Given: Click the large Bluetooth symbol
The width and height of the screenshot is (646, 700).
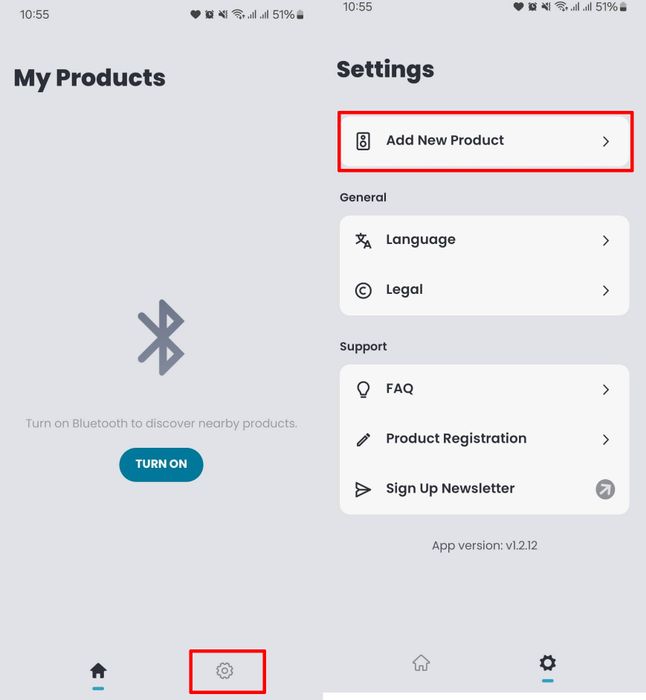Looking at the screenshot, I should (161, 337).
